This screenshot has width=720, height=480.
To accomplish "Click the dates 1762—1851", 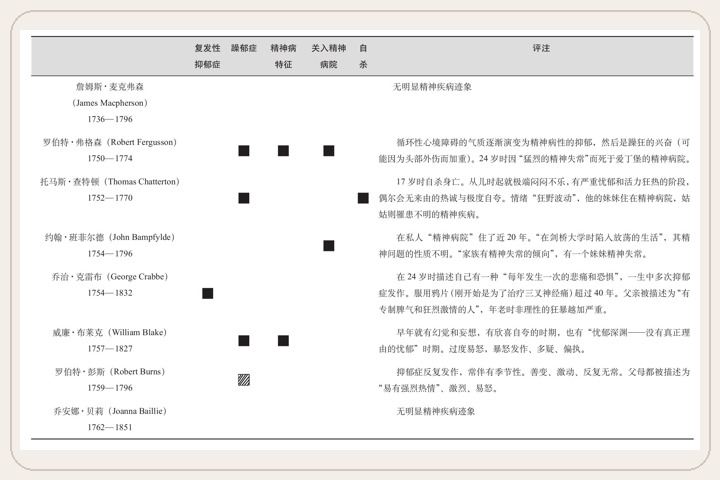I will [x=110, y=427].
